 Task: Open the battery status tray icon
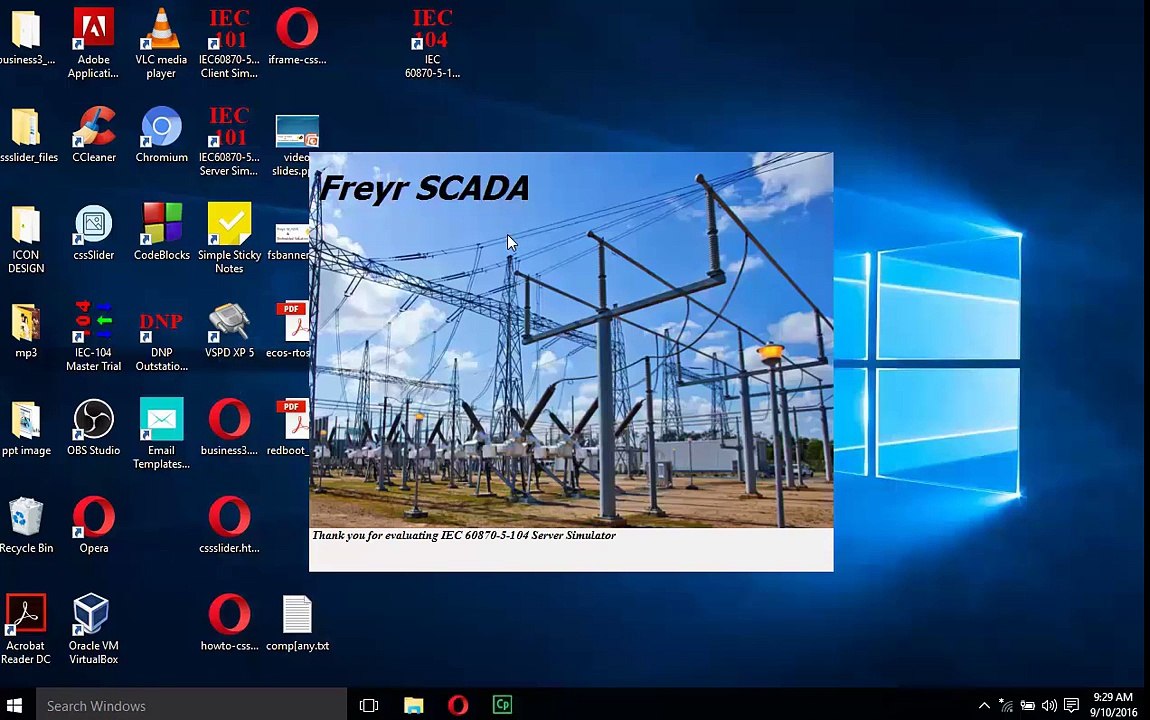(x=1028, y=705)
